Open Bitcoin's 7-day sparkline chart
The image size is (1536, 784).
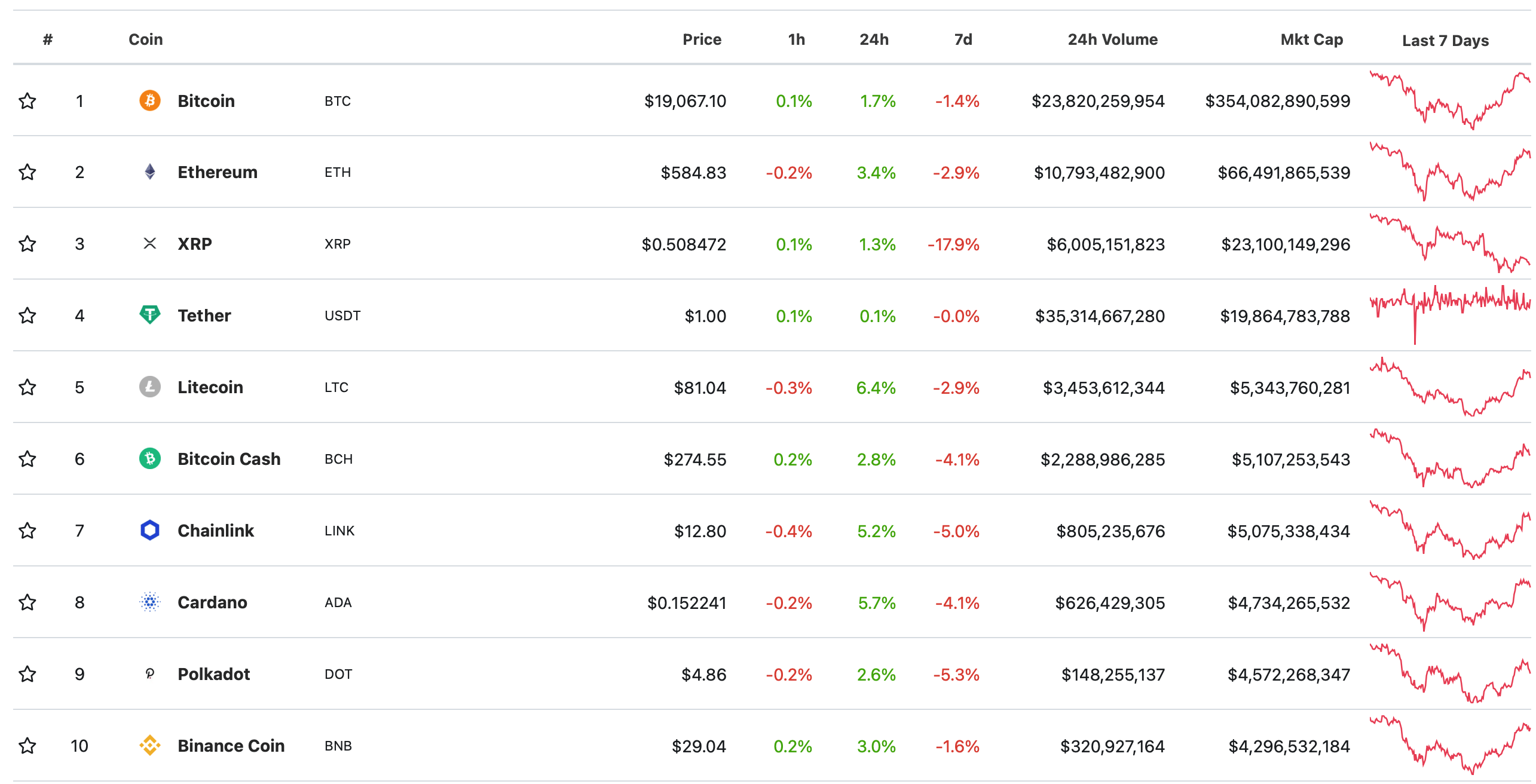[1451, 100]
